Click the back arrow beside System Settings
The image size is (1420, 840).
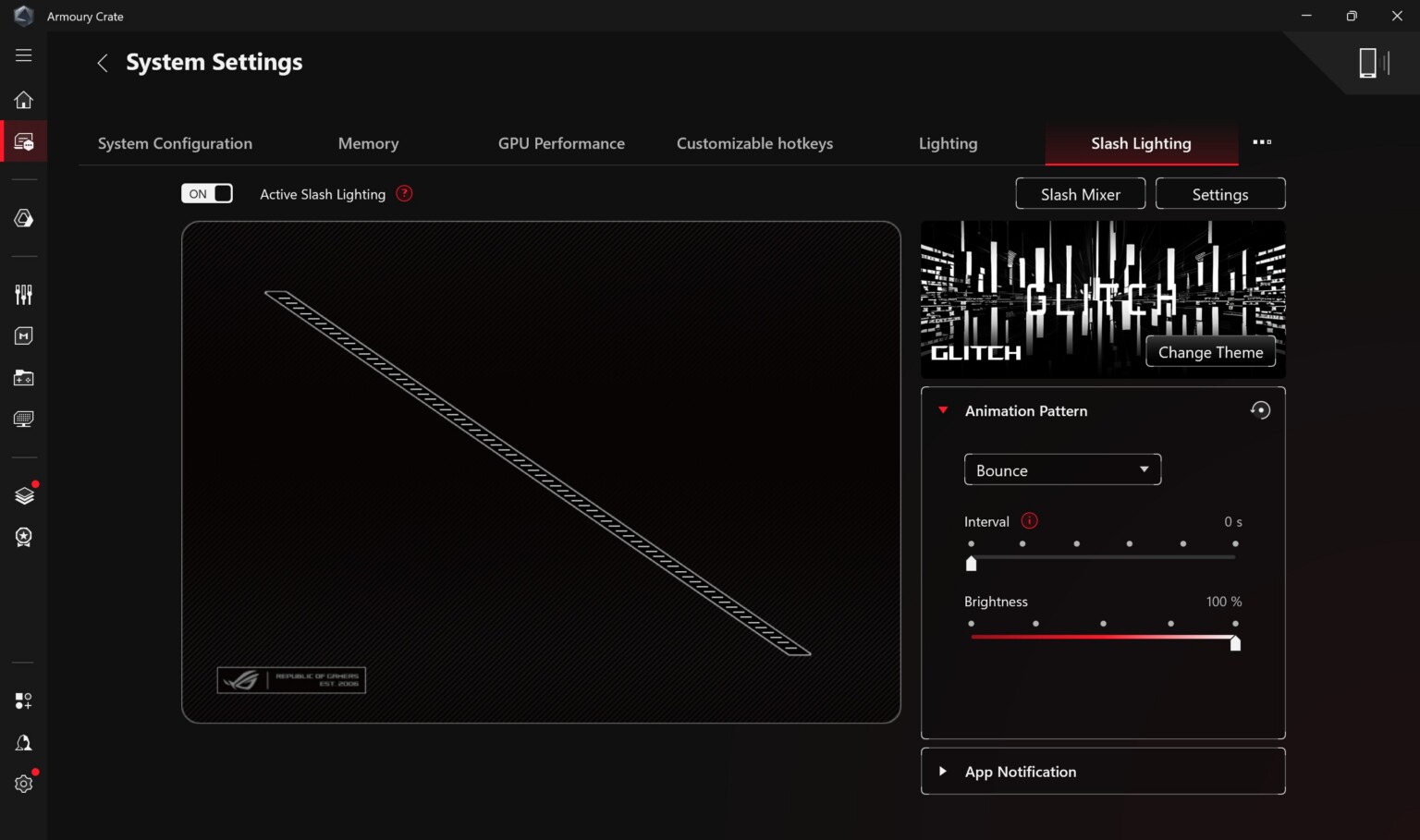(x=103, y=63)
